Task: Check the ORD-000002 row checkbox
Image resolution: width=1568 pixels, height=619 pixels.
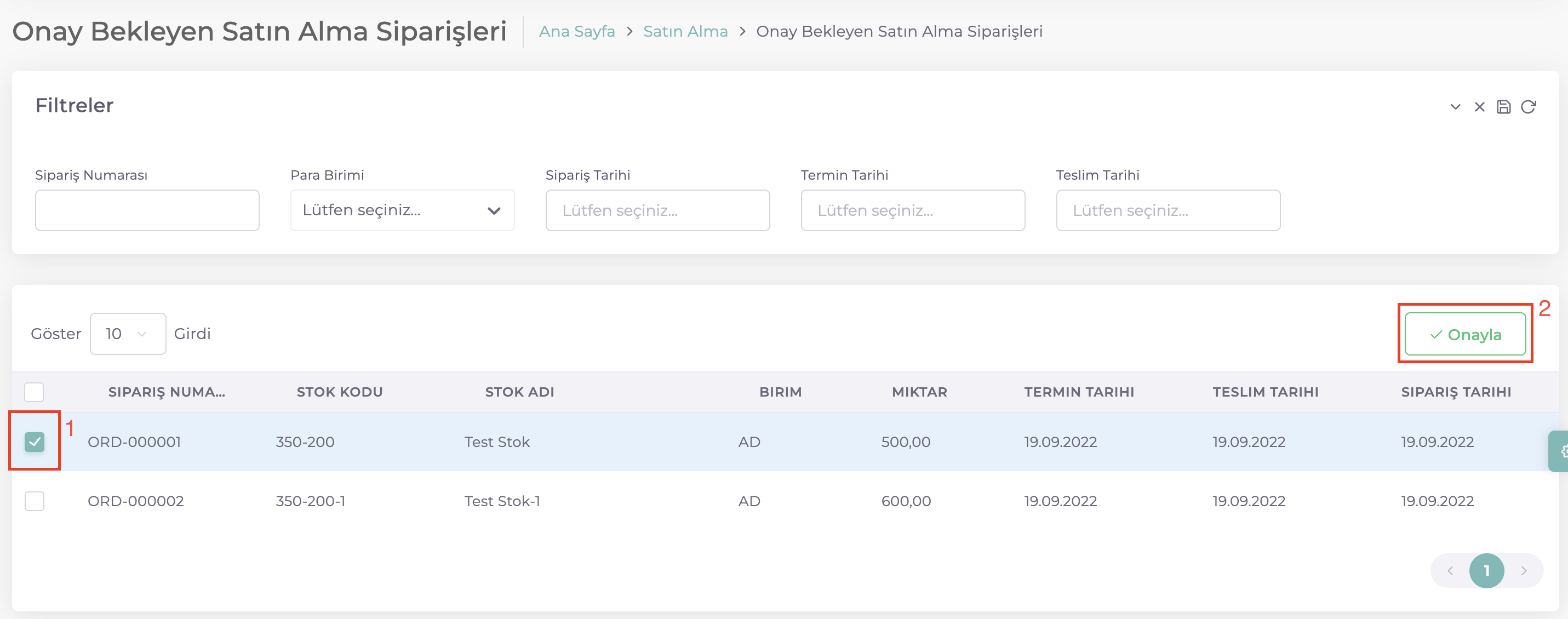Action: [x=35, y=501]
